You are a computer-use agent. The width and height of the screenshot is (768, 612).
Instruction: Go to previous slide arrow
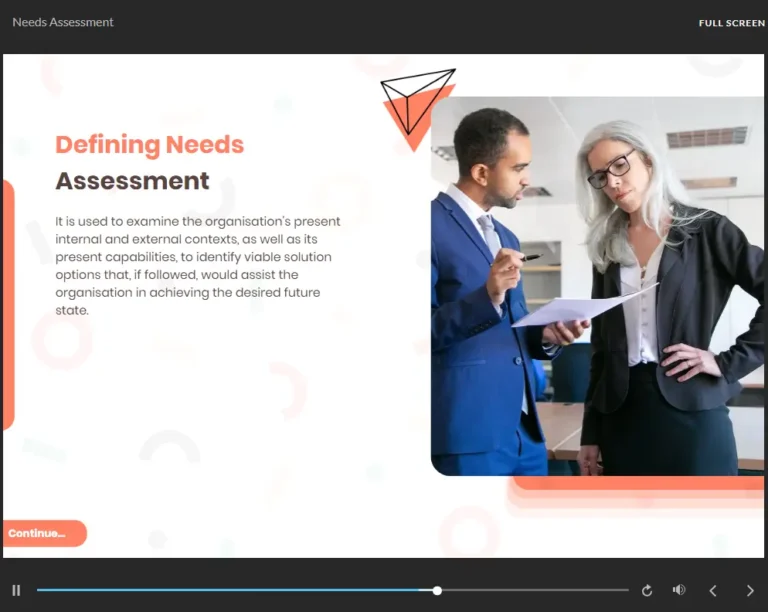(713, 591)
